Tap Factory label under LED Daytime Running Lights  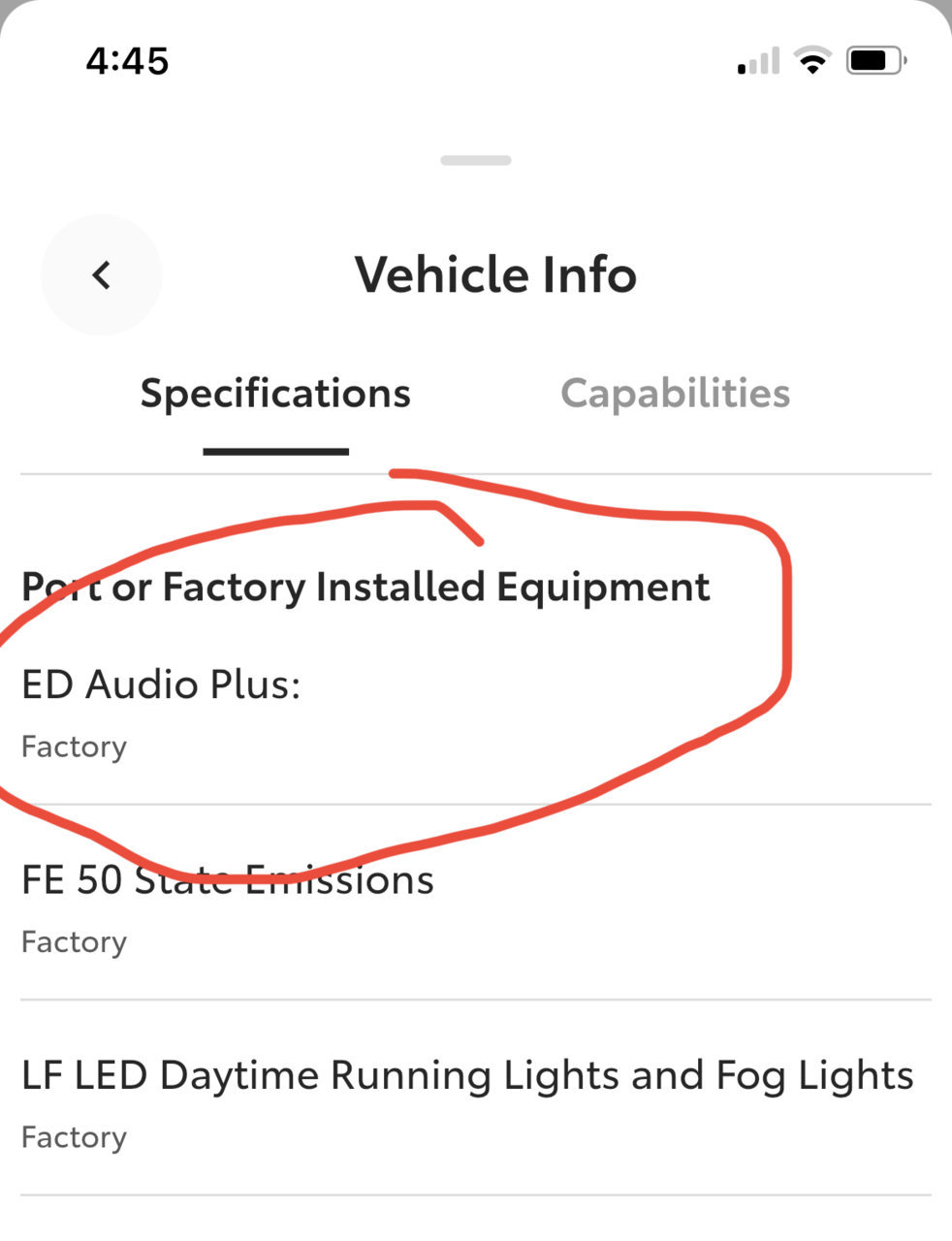coord(75,1137)
